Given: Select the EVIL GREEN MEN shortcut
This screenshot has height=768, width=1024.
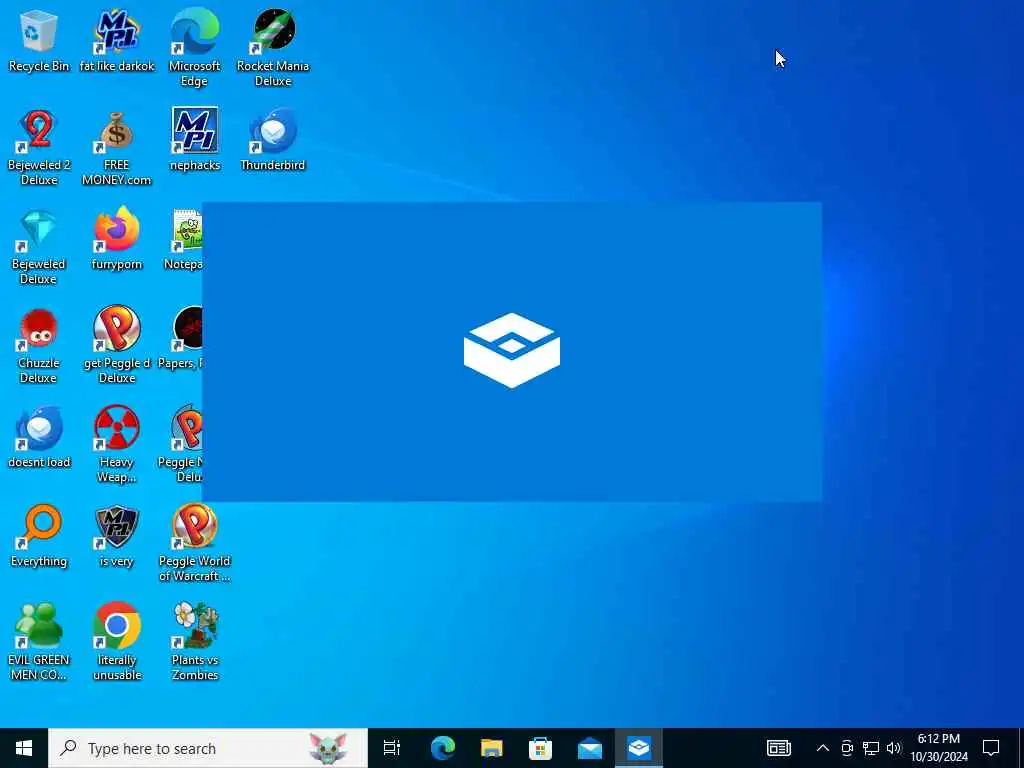Looking at the screenshot, I should 39,642.
